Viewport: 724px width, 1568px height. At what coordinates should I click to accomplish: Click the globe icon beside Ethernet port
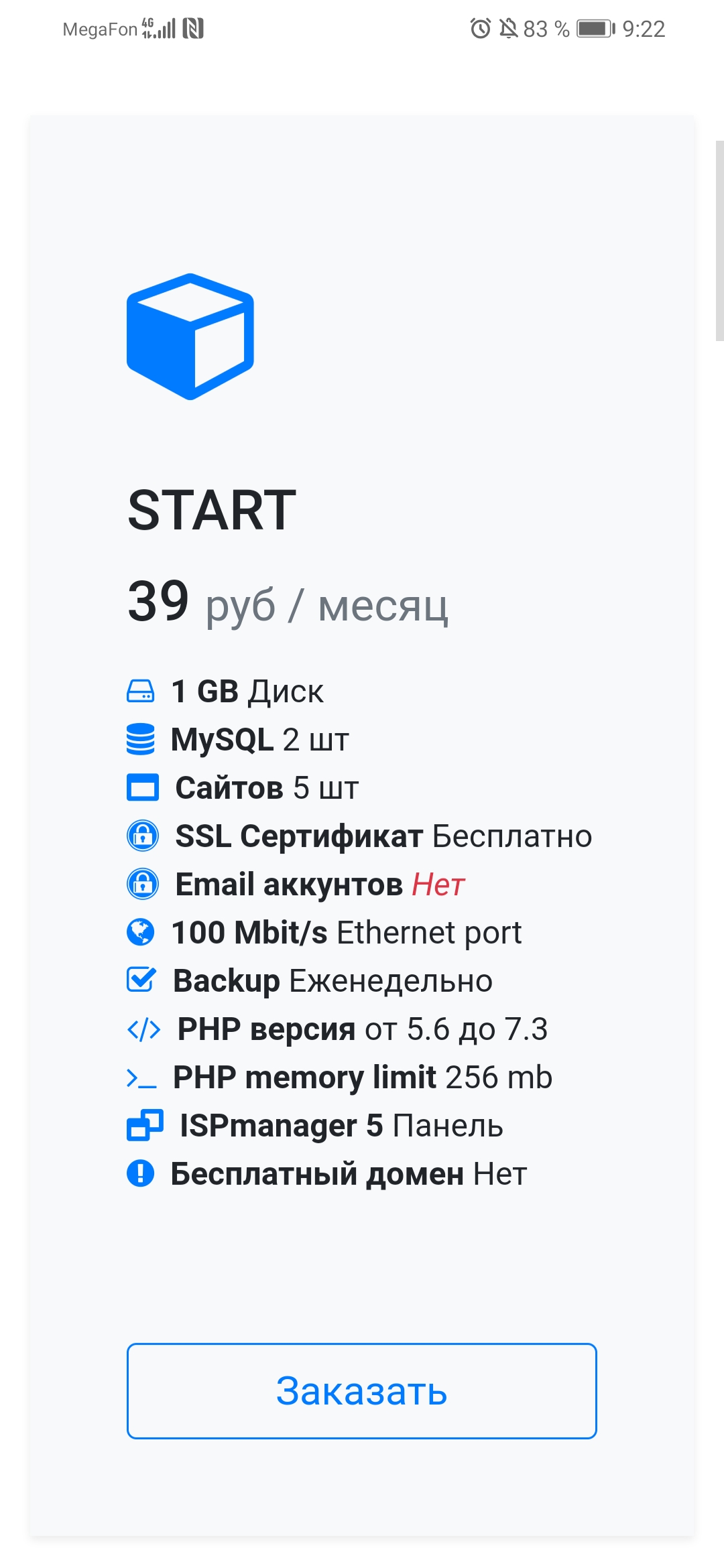tap(141, 932)
